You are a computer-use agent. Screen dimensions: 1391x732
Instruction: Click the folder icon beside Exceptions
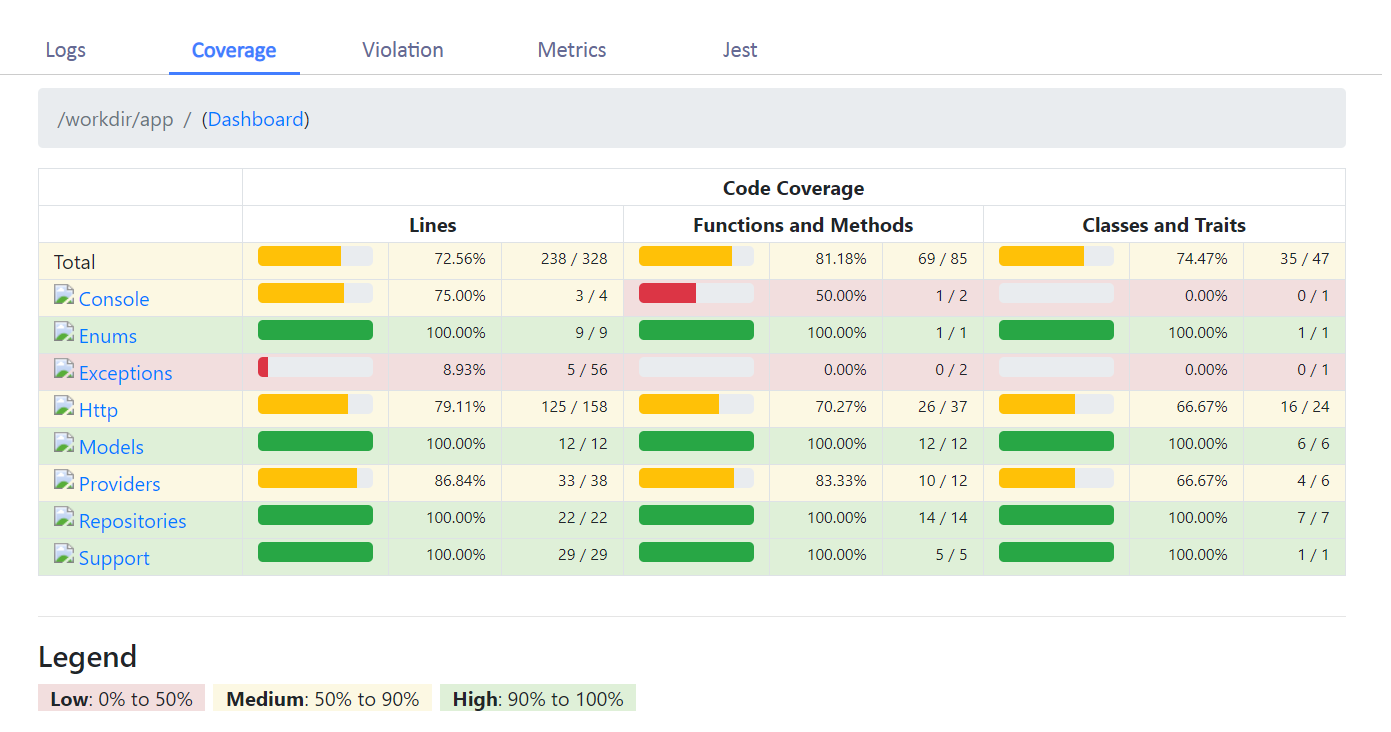coord(64,369)
